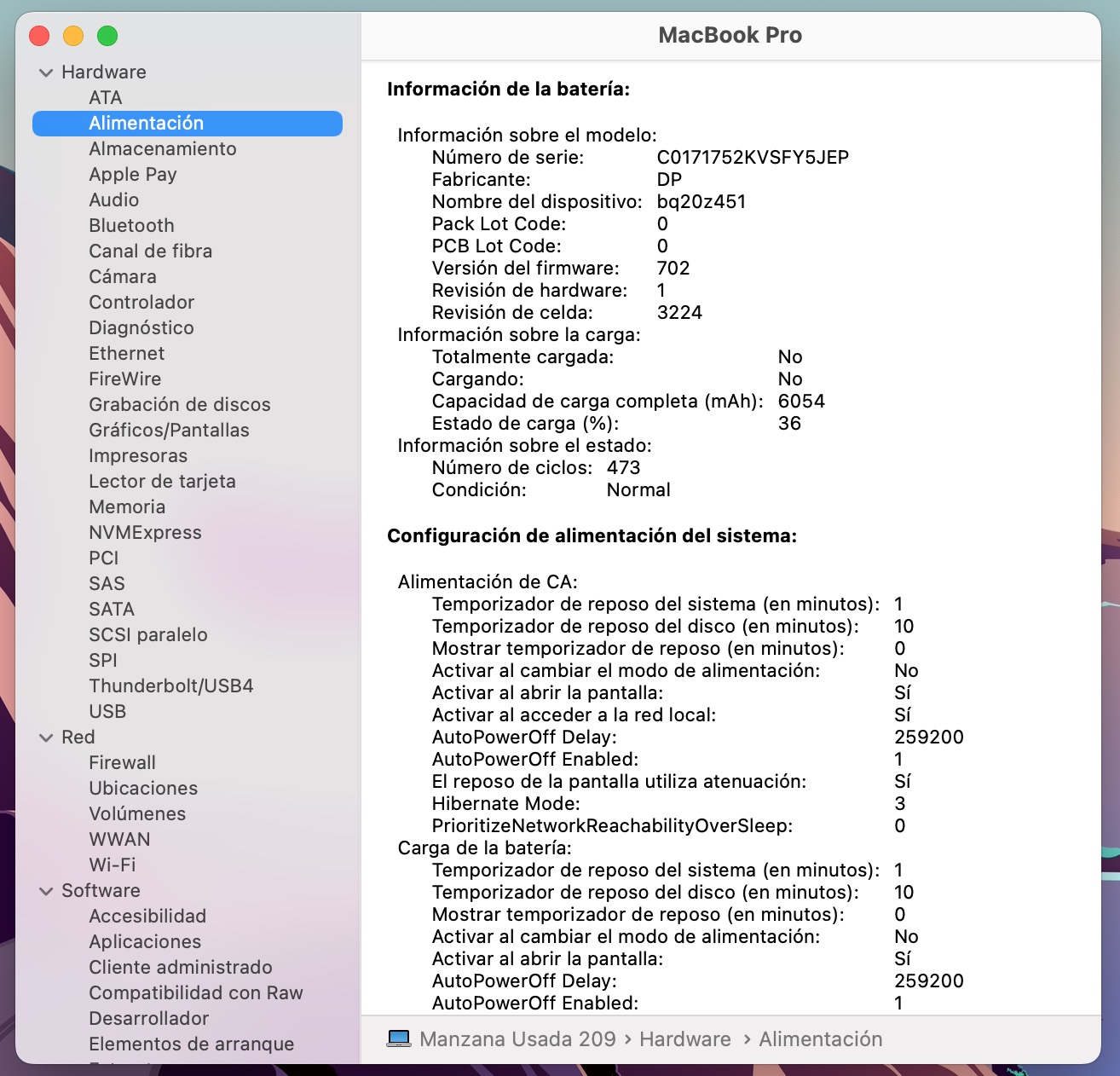Show the Memoria information

[x=127, y=506]
